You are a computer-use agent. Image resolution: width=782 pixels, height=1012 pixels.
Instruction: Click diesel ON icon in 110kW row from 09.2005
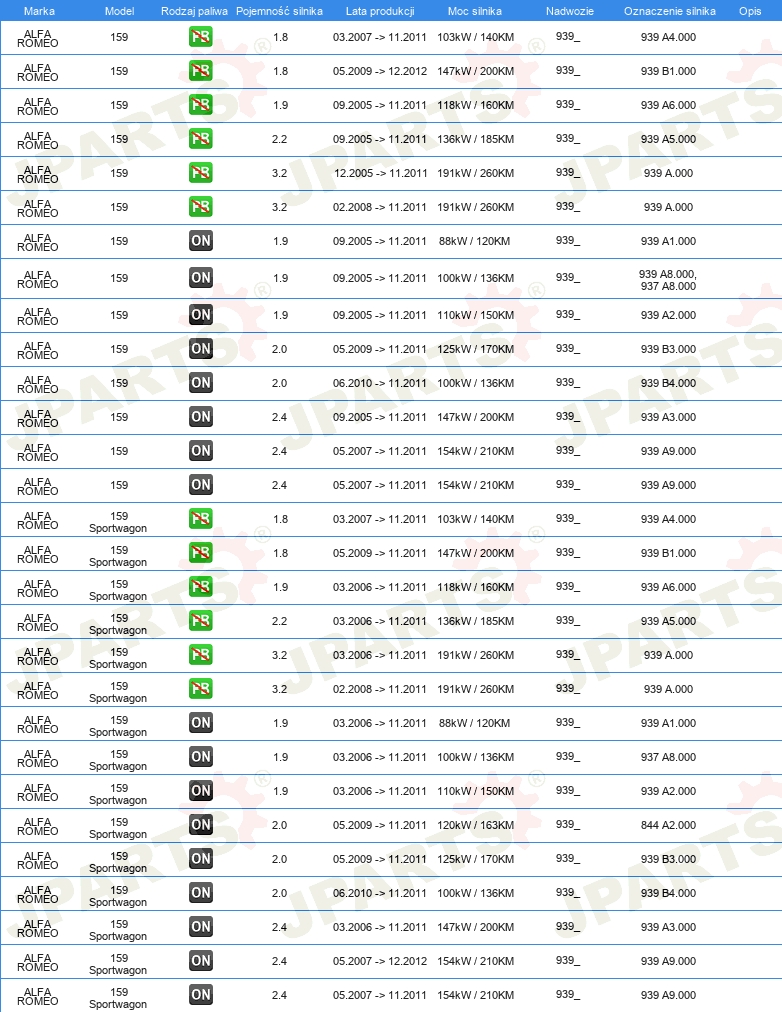[x=201, y=315]
